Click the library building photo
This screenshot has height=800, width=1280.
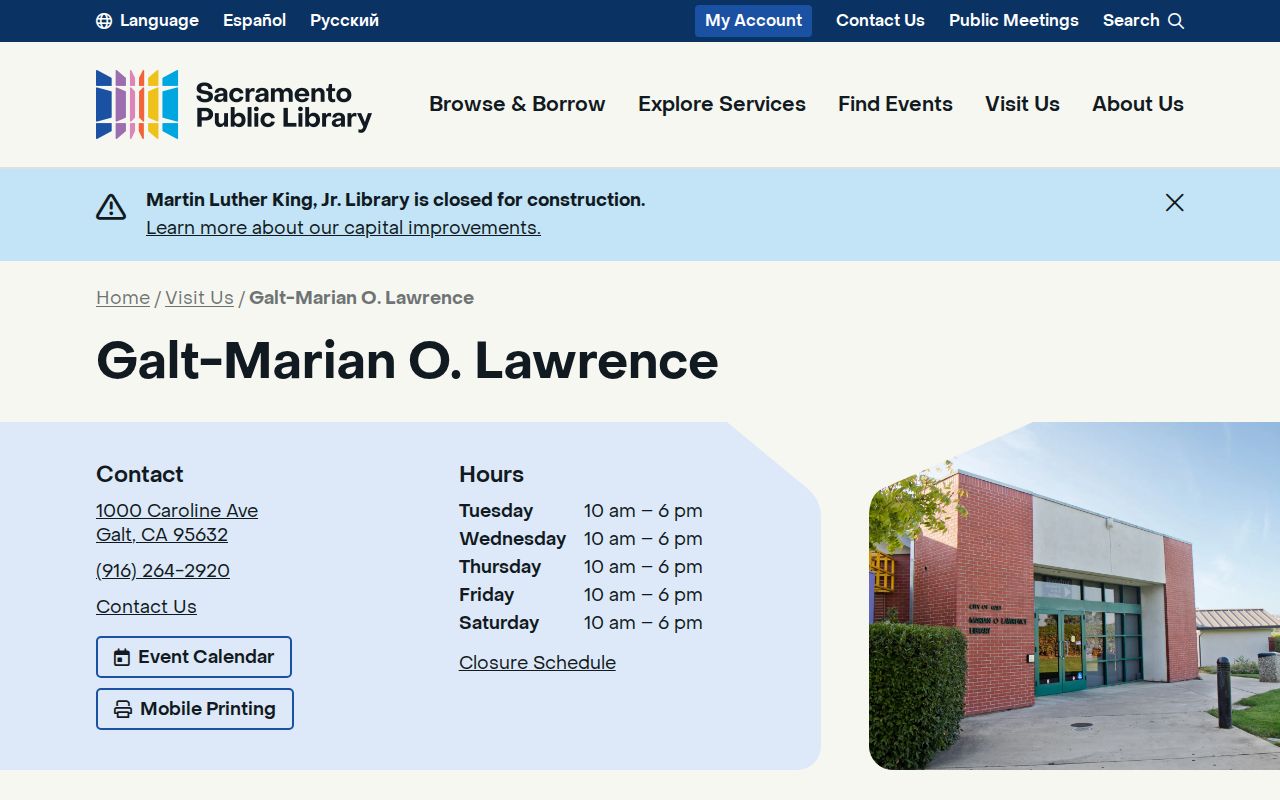click(x=1074, y=596)
